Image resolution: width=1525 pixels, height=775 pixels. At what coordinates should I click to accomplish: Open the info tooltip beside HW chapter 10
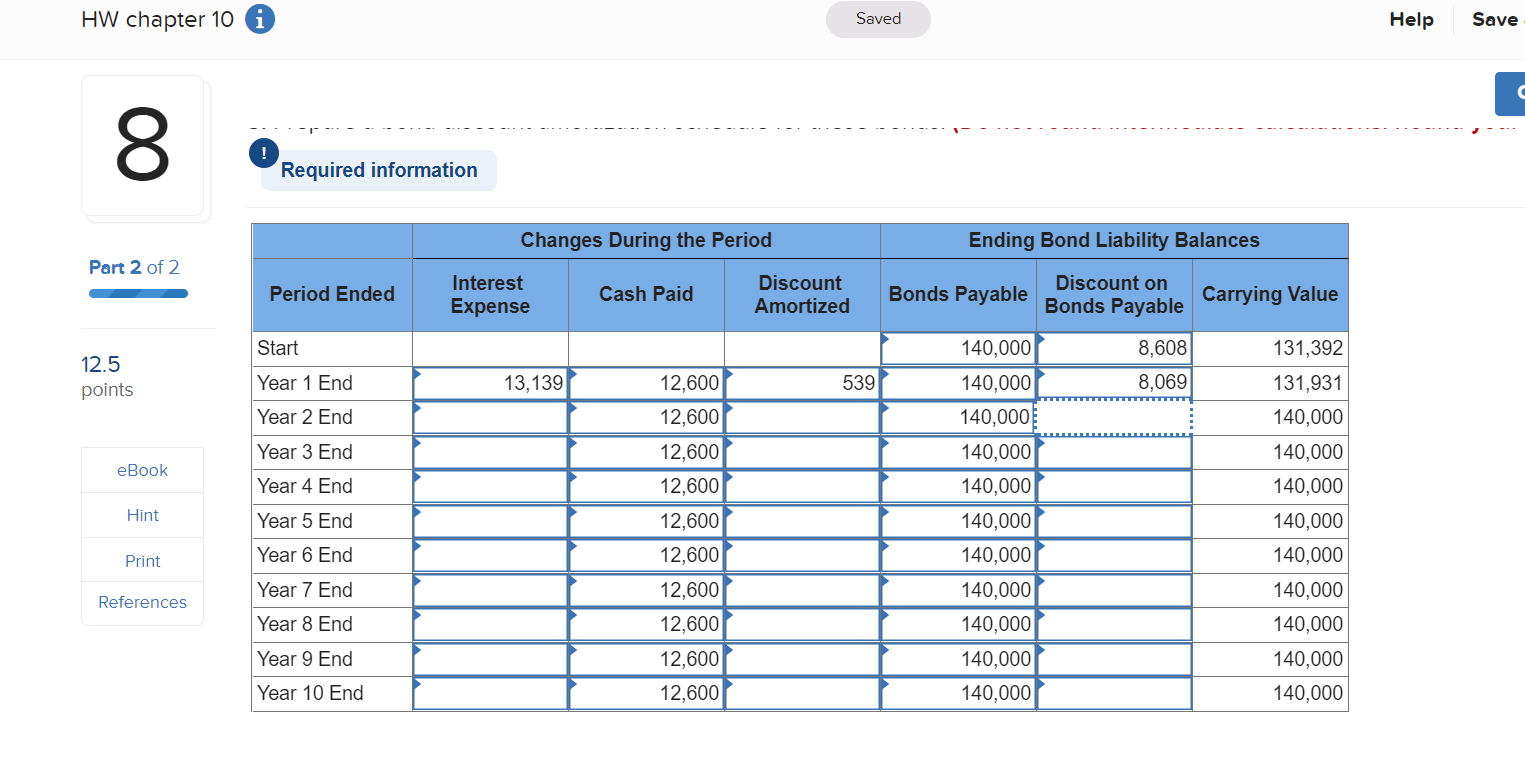click(259, 19)
